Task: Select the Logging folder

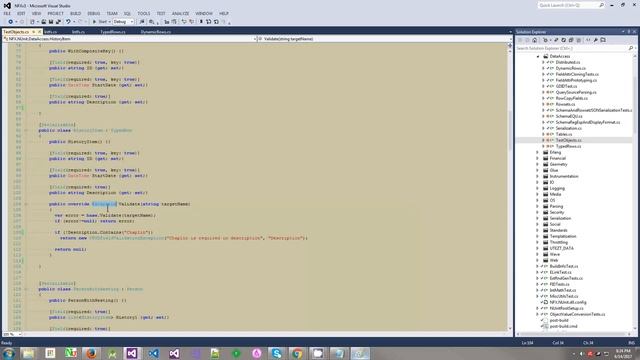Action: click(557, 188)
